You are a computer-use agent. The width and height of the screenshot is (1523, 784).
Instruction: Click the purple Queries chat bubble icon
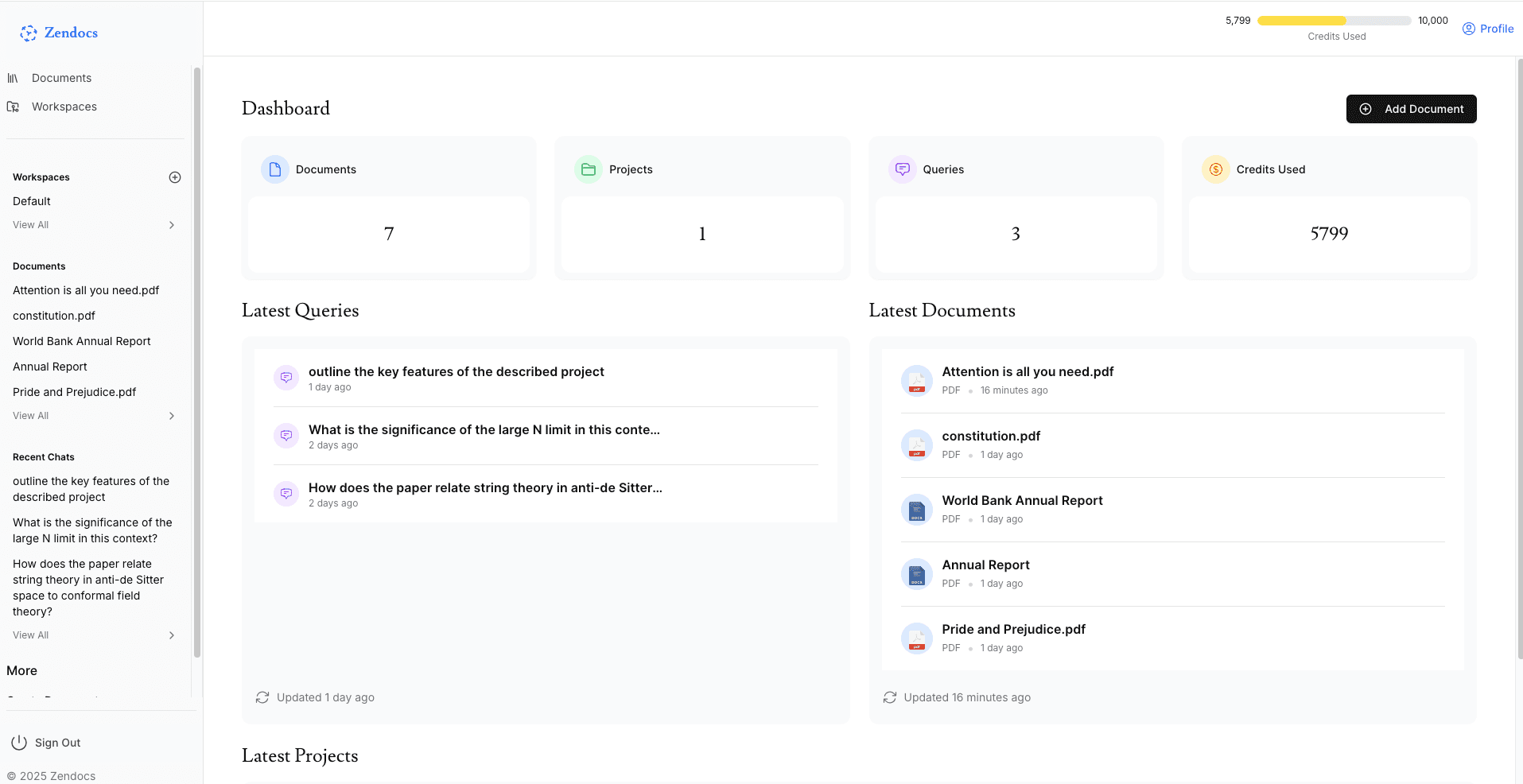[902, 169]
